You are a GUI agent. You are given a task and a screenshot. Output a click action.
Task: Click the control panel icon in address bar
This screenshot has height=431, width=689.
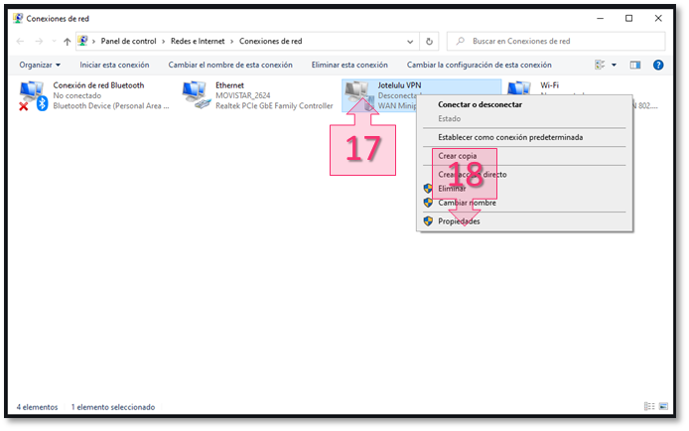coord(83,41)
